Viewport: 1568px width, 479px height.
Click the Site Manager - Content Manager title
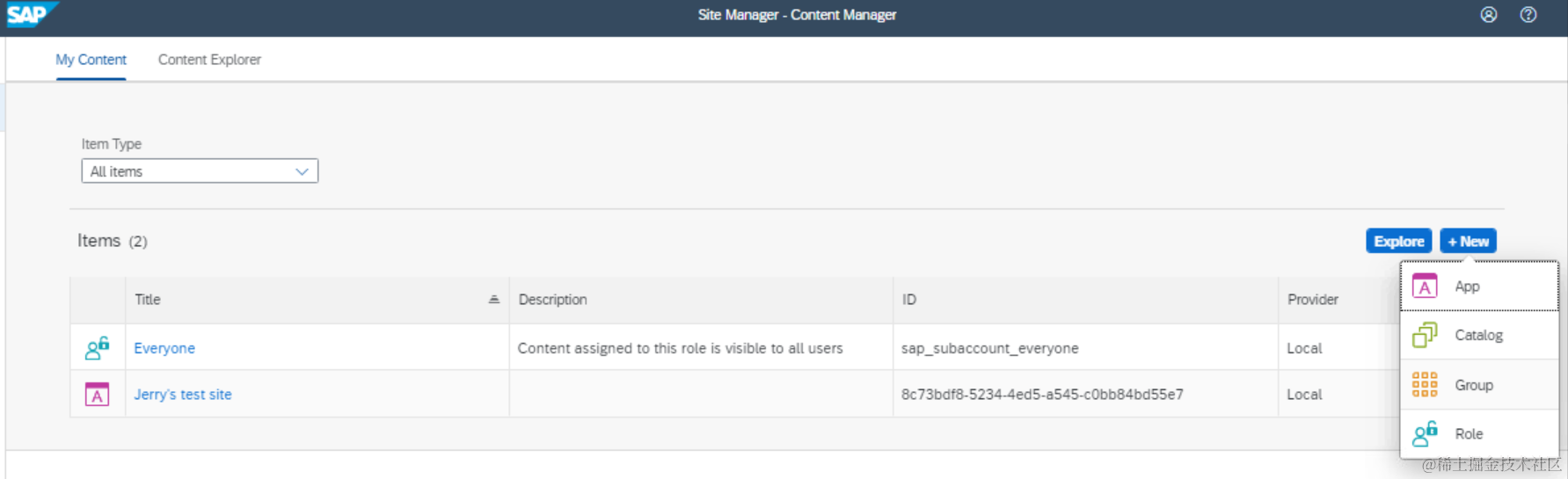(x=797, y=15)
